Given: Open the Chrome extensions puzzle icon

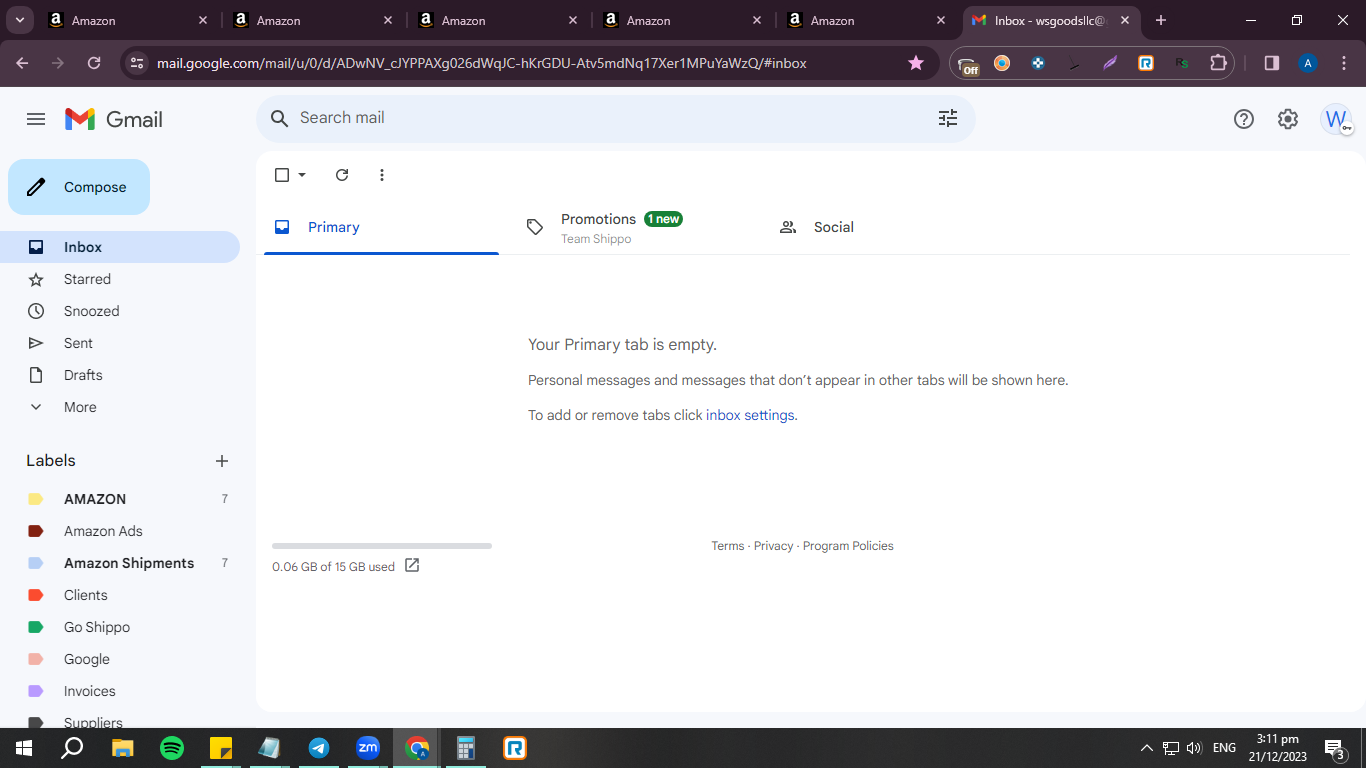Looking at the screenshot, I should click(1218, 63).
